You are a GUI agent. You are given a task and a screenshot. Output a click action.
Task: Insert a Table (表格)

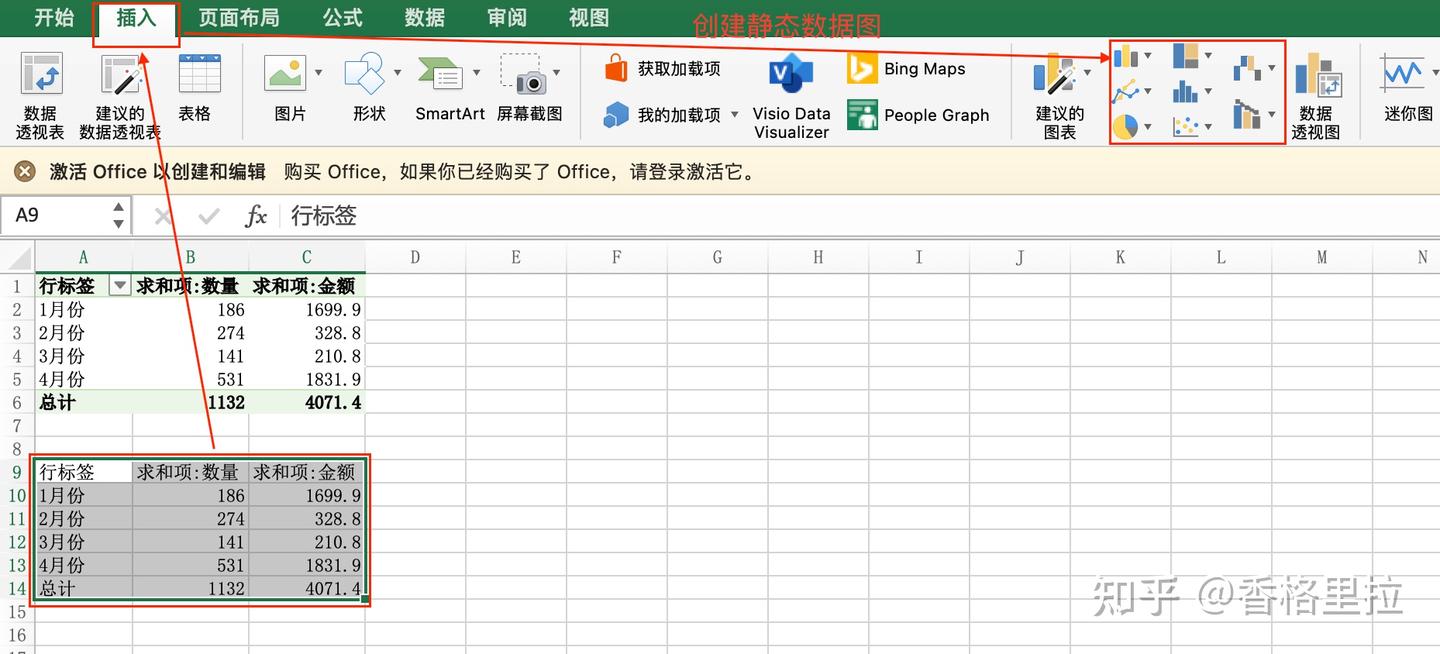click(198, 88)
